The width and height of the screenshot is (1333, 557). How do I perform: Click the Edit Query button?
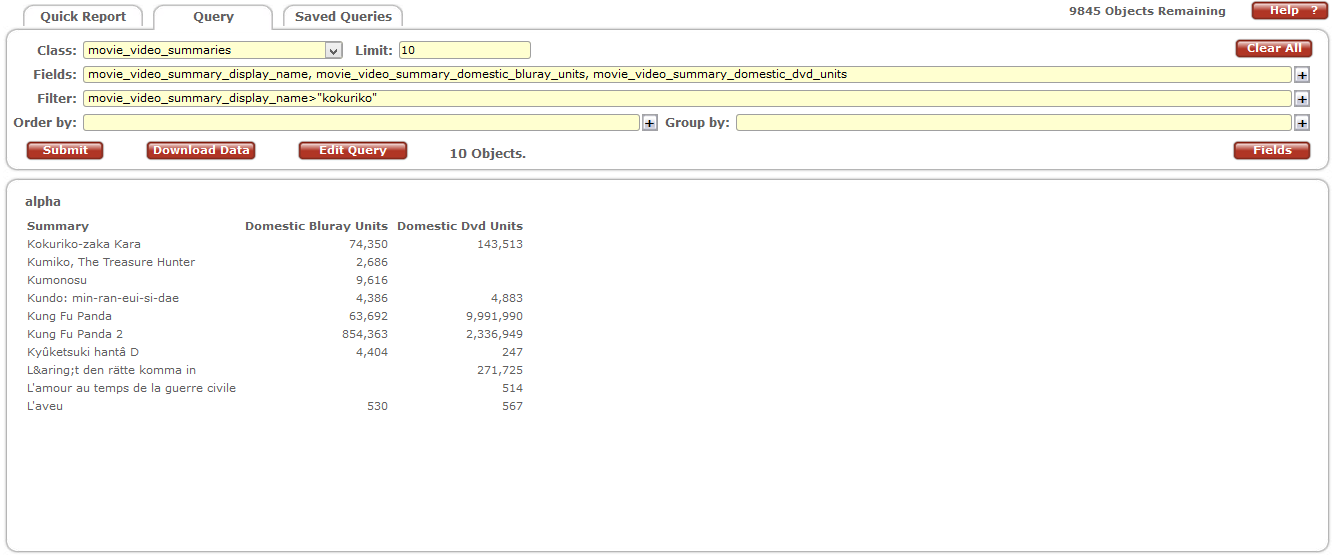(352, 150)
